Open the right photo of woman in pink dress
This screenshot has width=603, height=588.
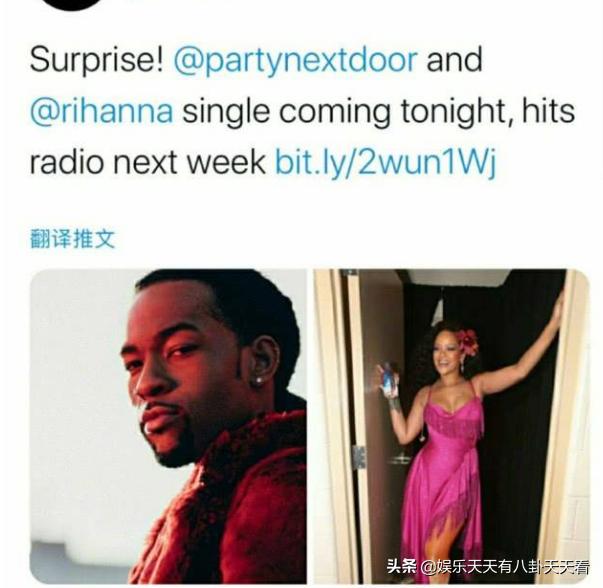pos(451,426)
